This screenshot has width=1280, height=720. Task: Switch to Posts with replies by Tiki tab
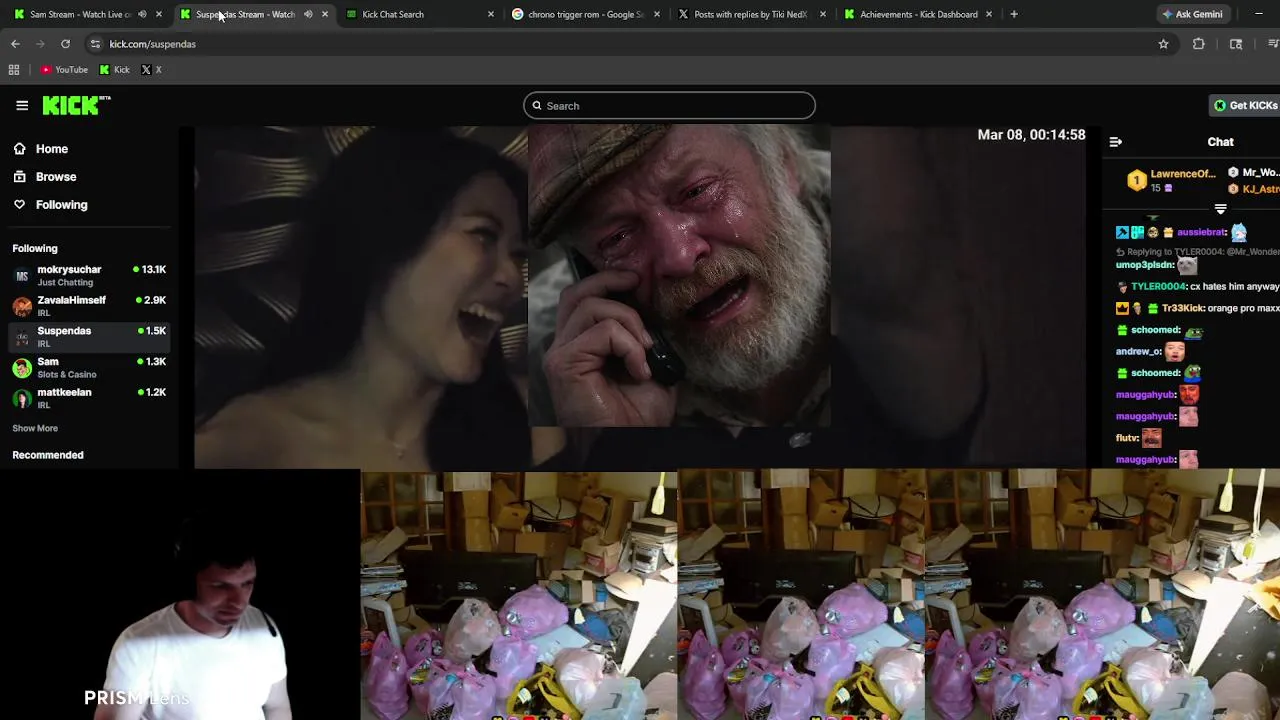point(750,14)
